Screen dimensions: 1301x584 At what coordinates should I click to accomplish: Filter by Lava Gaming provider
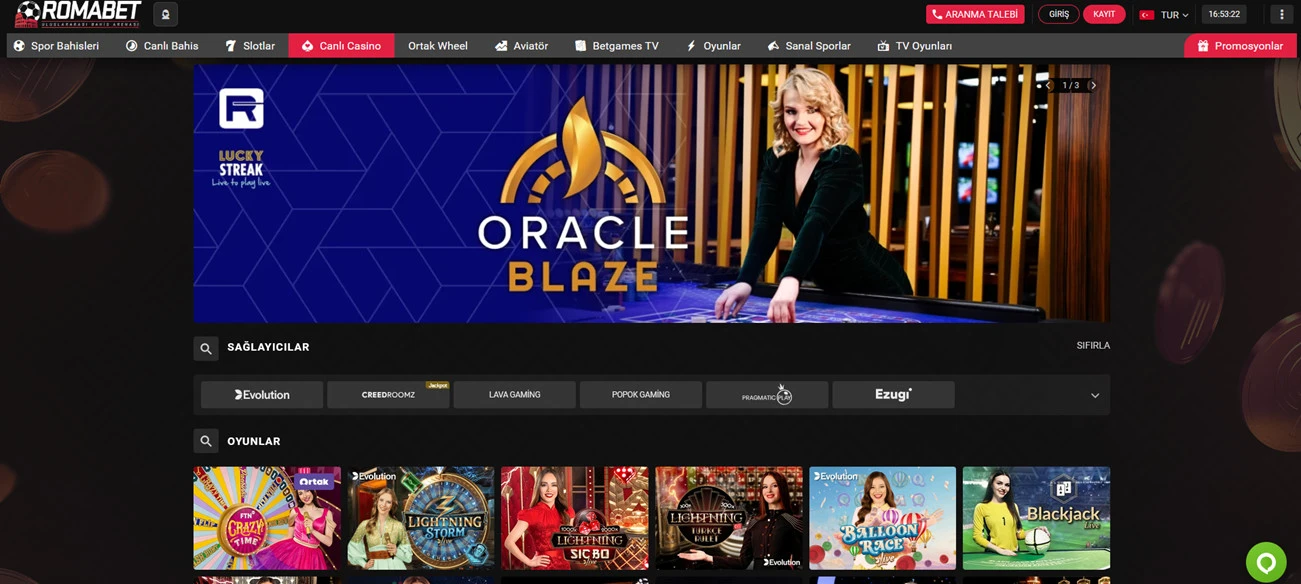click(514, 395)
